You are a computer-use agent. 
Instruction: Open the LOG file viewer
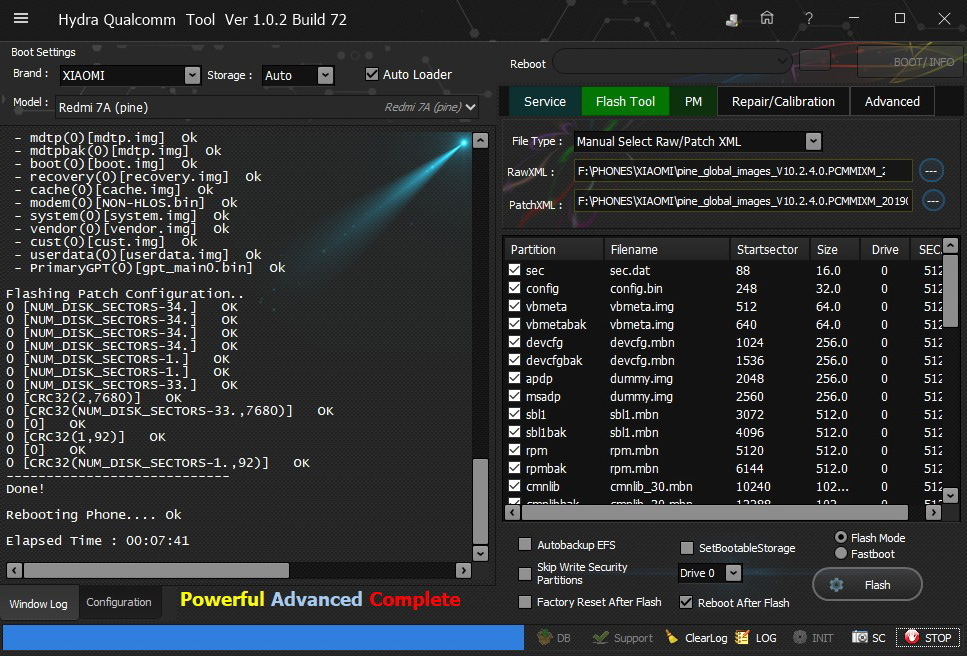click(756, 638)
